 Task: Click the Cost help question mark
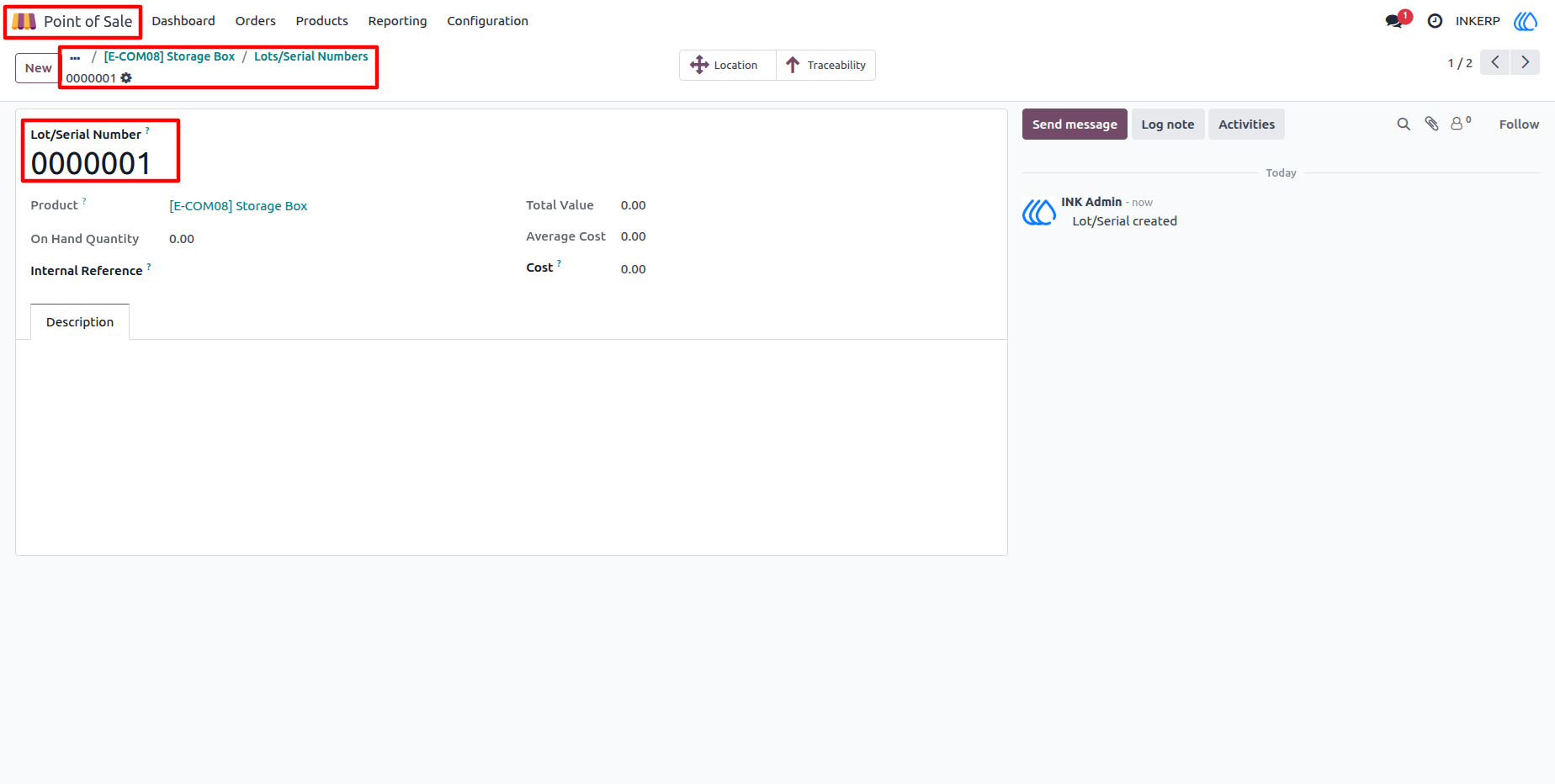[x=559, y=263]
